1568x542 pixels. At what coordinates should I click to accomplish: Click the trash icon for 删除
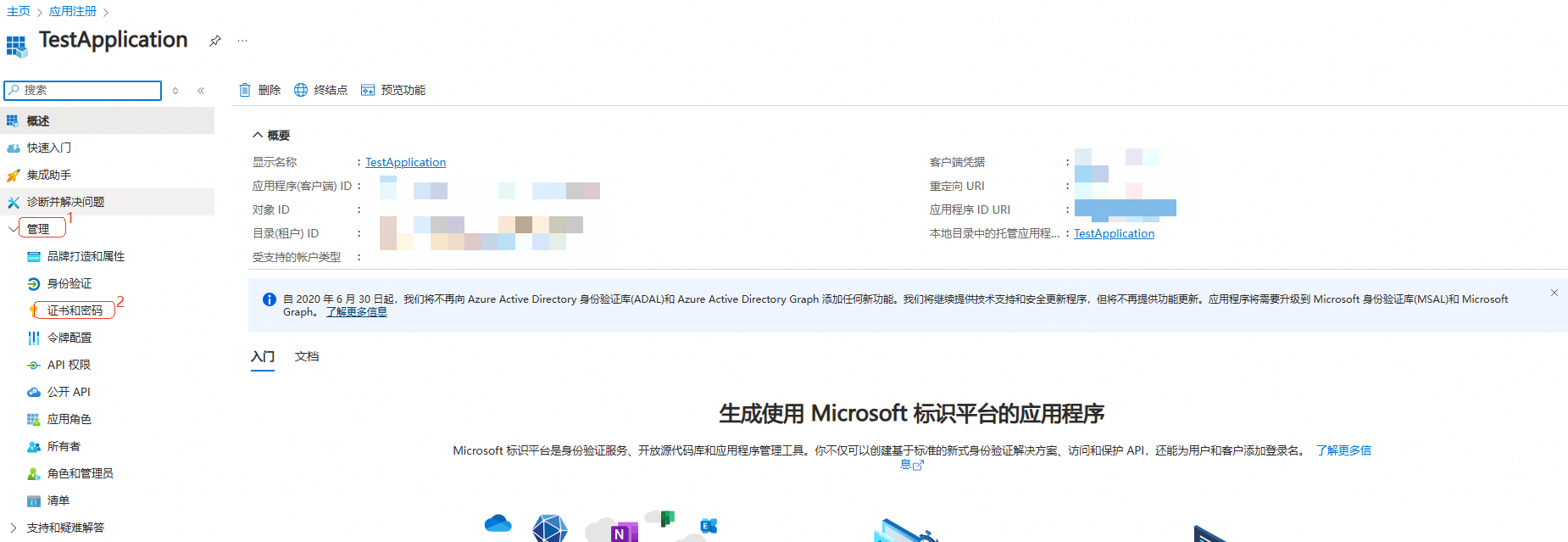(245, 90)
